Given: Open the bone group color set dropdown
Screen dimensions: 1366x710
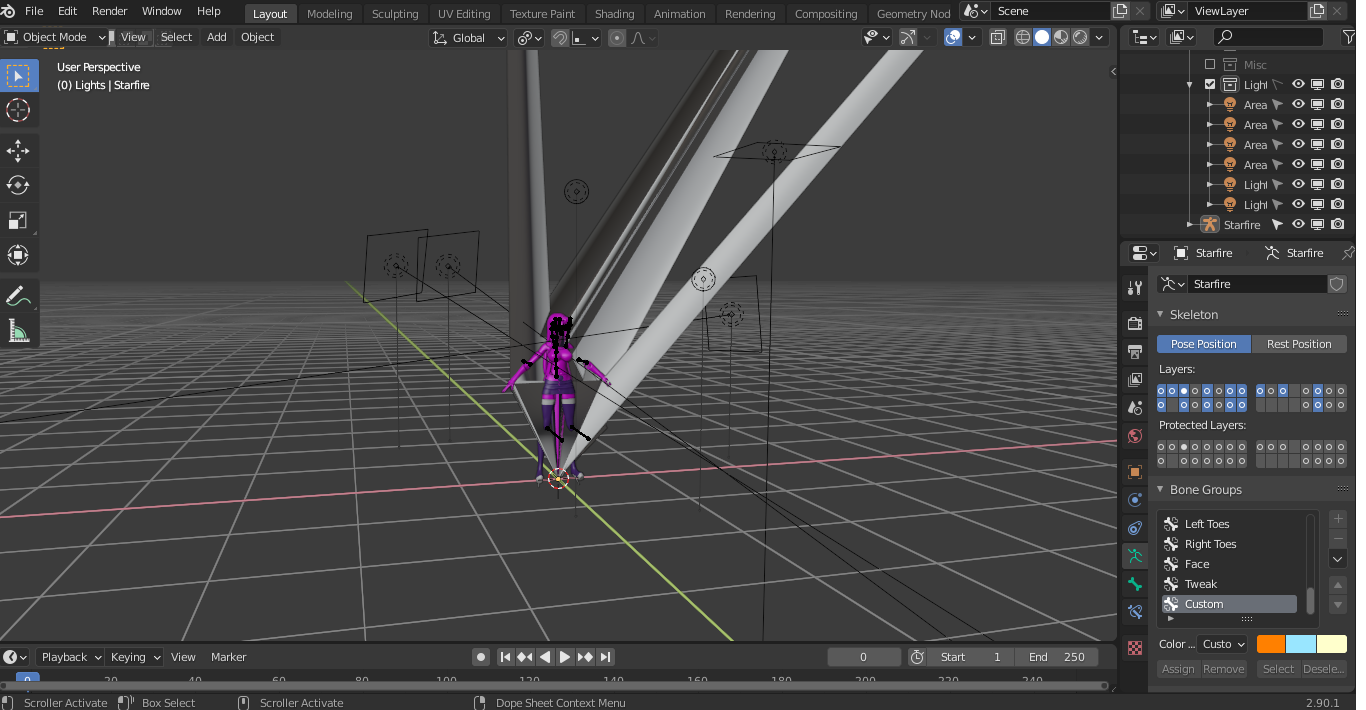Looking at the screenshot, I should [x=1222, y=644].
